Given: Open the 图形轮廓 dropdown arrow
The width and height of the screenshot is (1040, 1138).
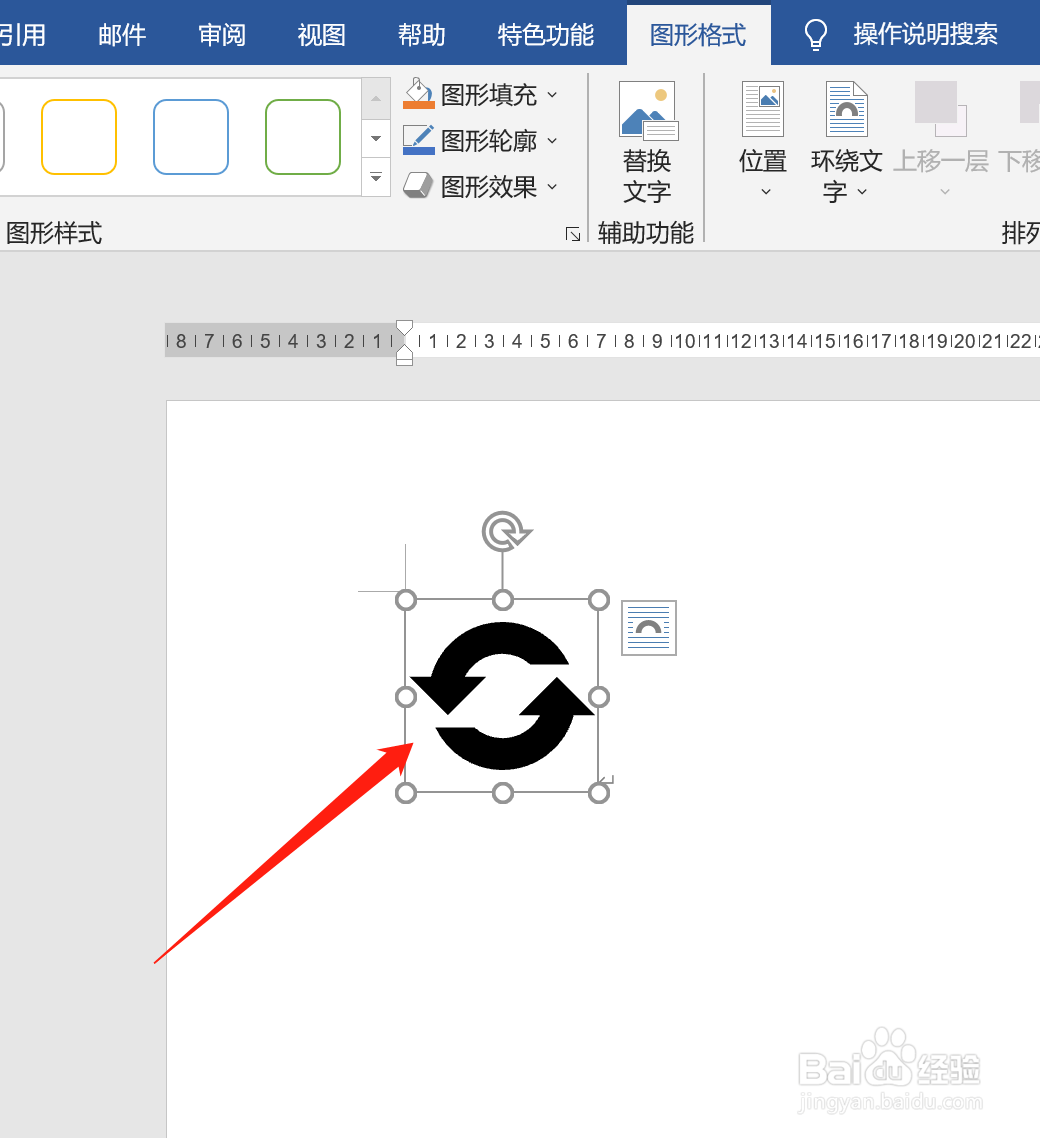Looking at the screenshot, I should (x=552, y=140).
